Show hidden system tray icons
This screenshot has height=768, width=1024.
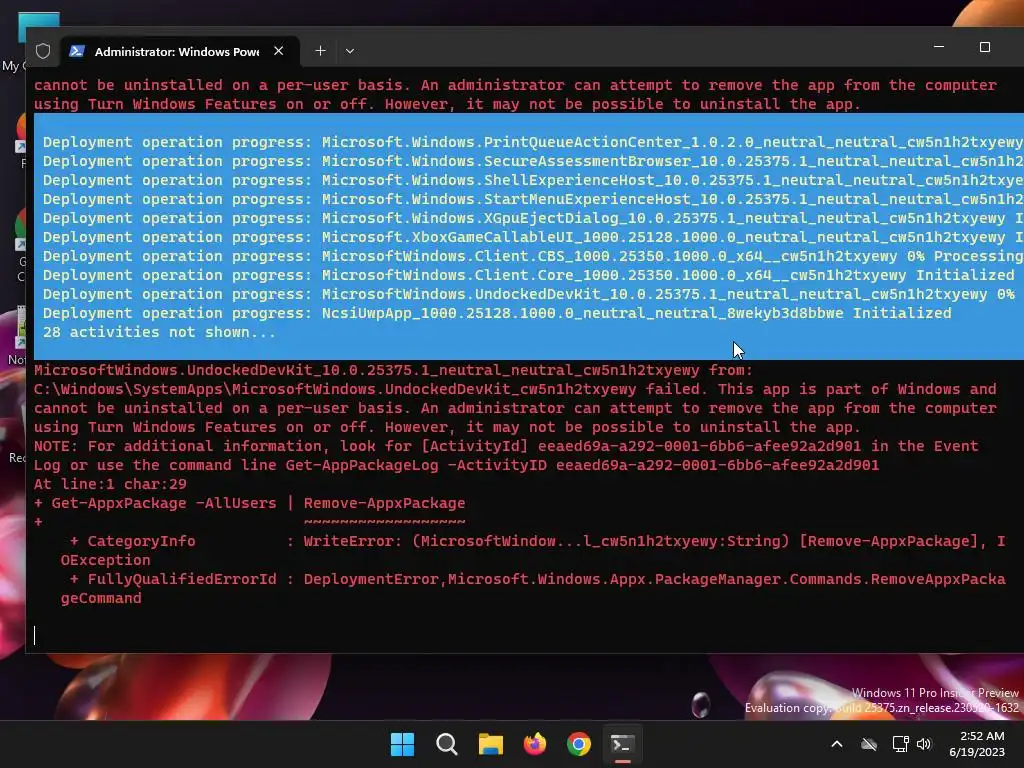tap(837, 744)
